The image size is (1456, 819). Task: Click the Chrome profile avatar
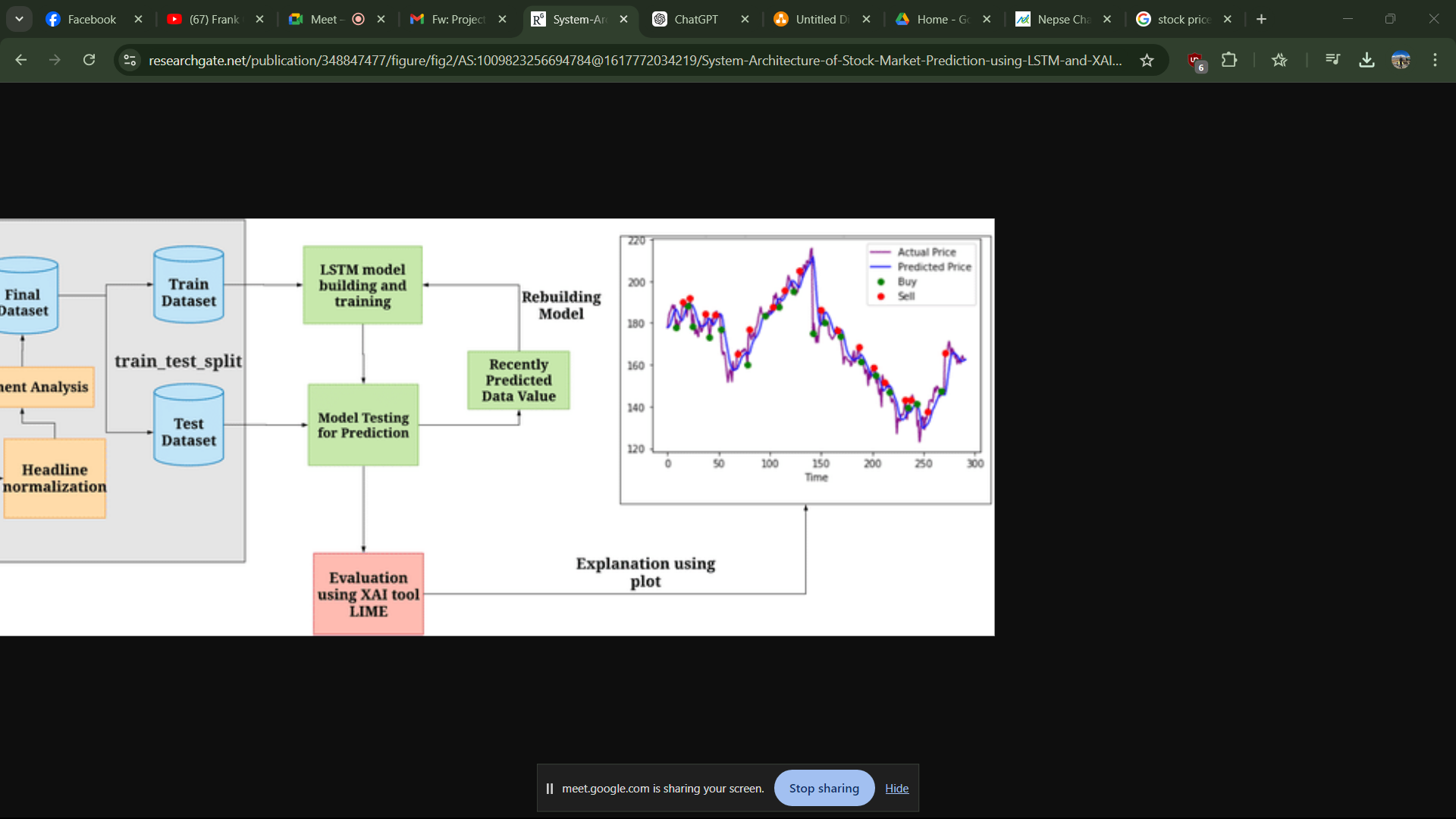pos(1401,60)
